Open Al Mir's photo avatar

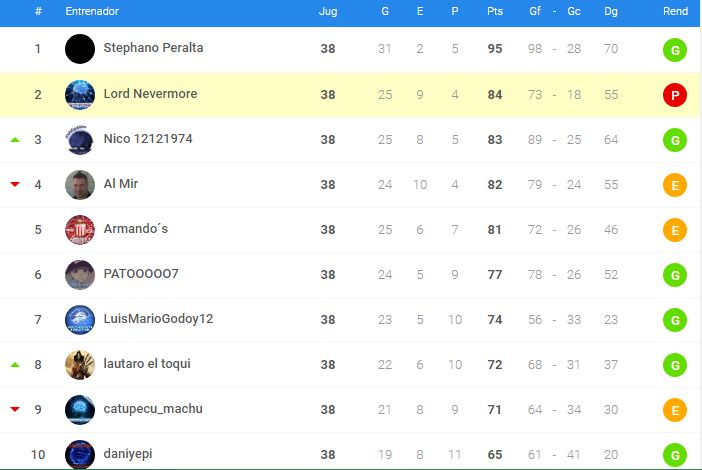coord(80,185)
